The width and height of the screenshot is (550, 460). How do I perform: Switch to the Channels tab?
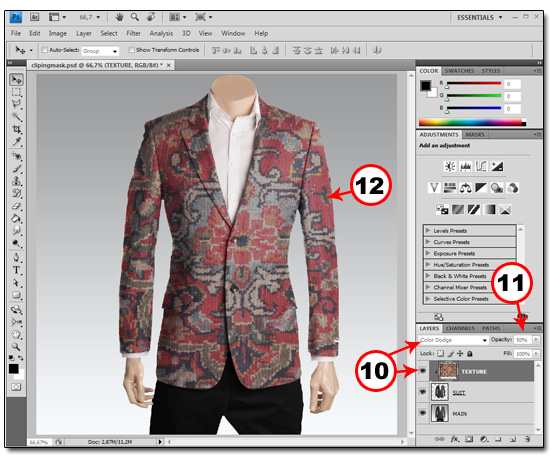click(460, 328)
